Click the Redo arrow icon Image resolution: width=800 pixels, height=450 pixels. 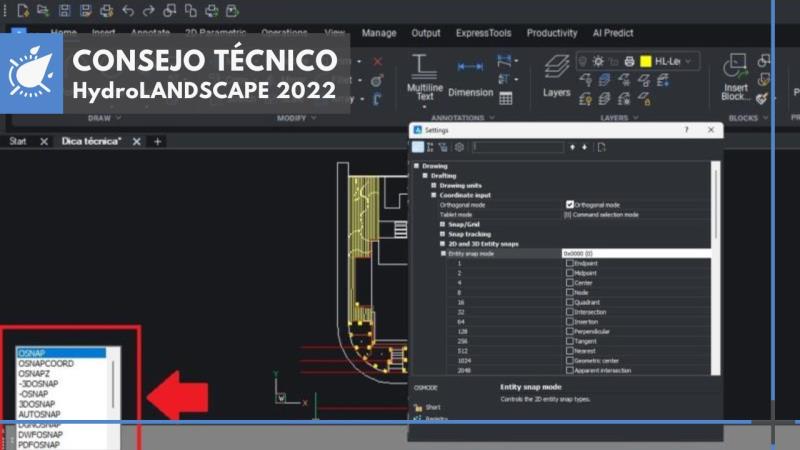tap(148, 11)
